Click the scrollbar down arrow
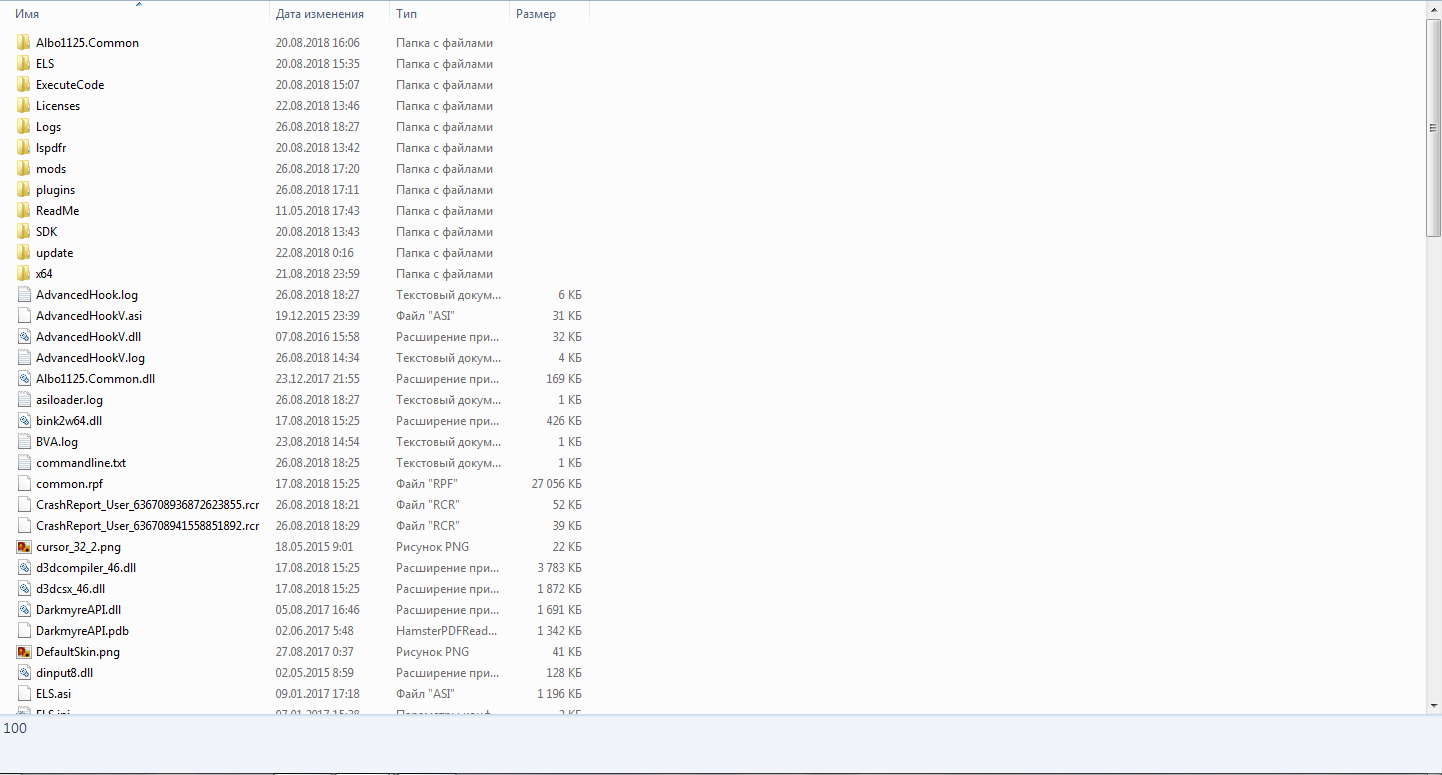 pos(1434,706)
